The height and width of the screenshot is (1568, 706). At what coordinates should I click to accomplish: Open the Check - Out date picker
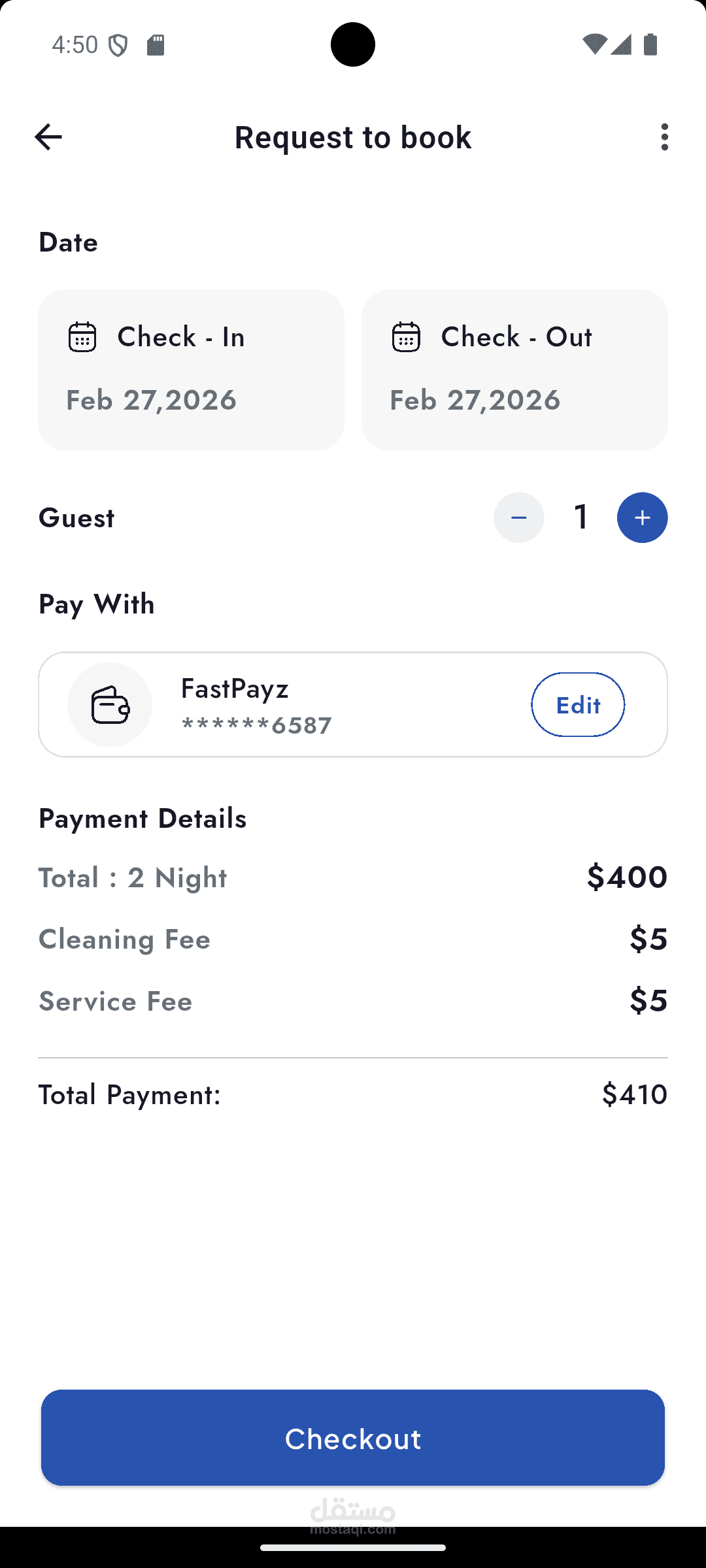coord(514,370)
